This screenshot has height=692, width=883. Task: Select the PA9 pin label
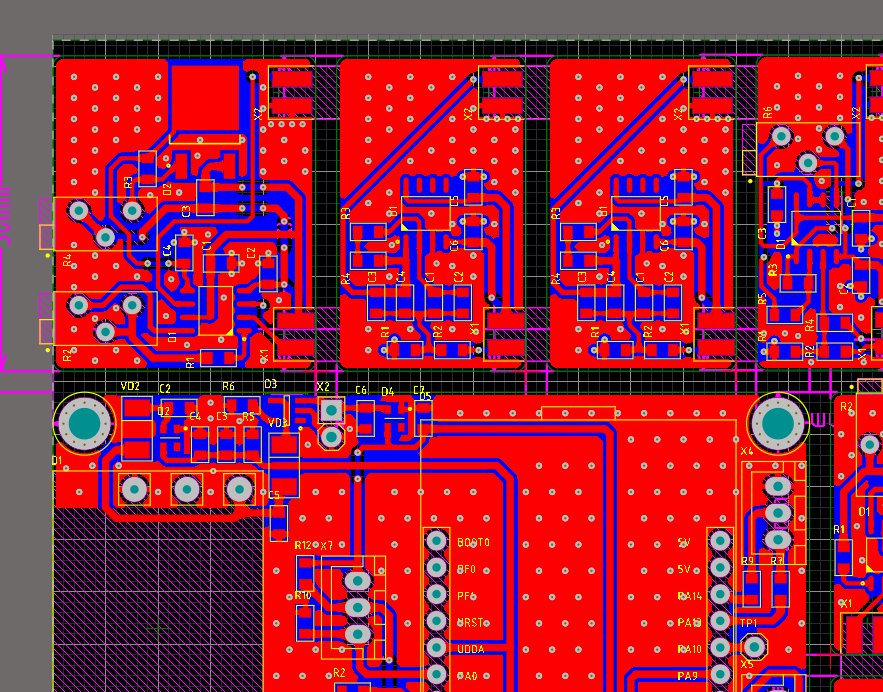coord(686,676)
